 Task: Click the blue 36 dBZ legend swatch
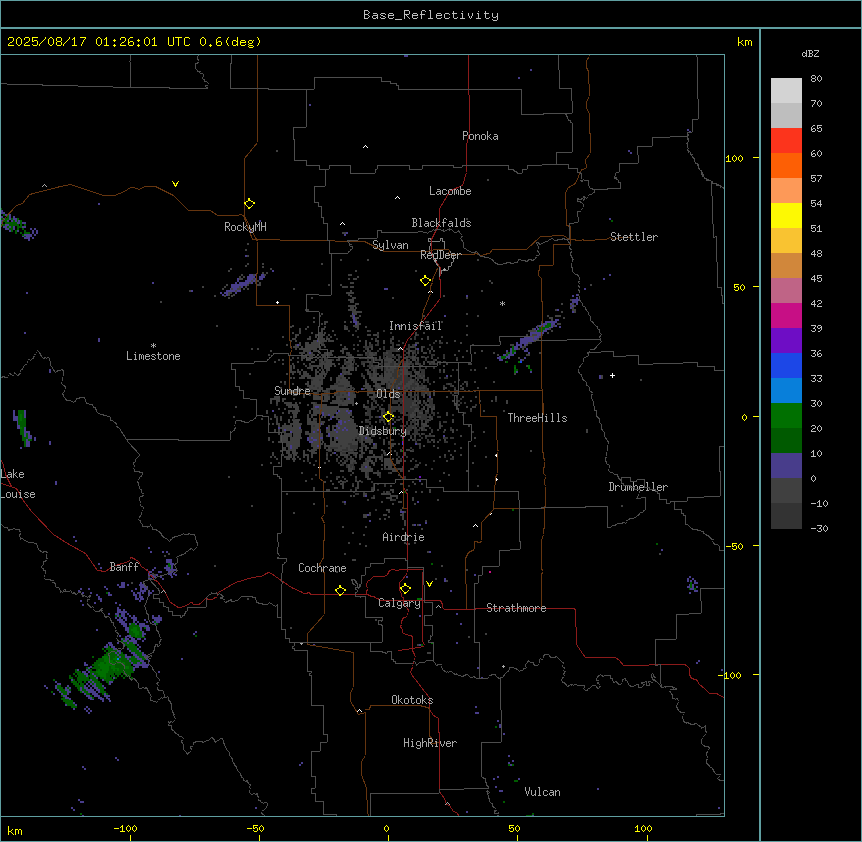pos(786,365)
